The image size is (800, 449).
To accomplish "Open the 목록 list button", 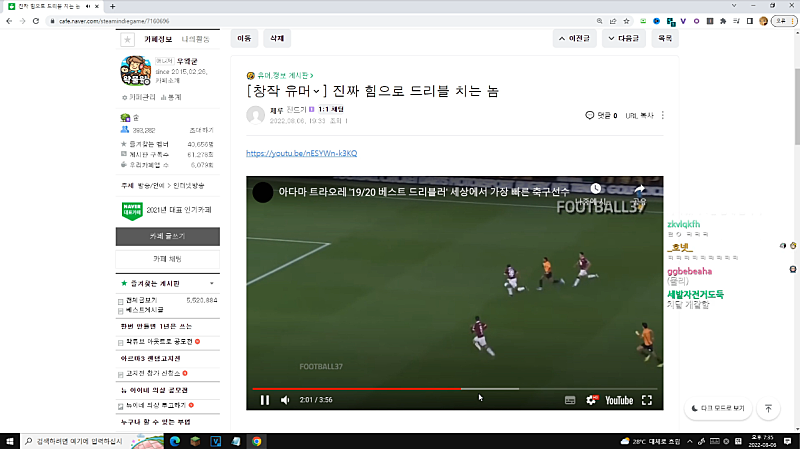I will (x=665, y=38).
